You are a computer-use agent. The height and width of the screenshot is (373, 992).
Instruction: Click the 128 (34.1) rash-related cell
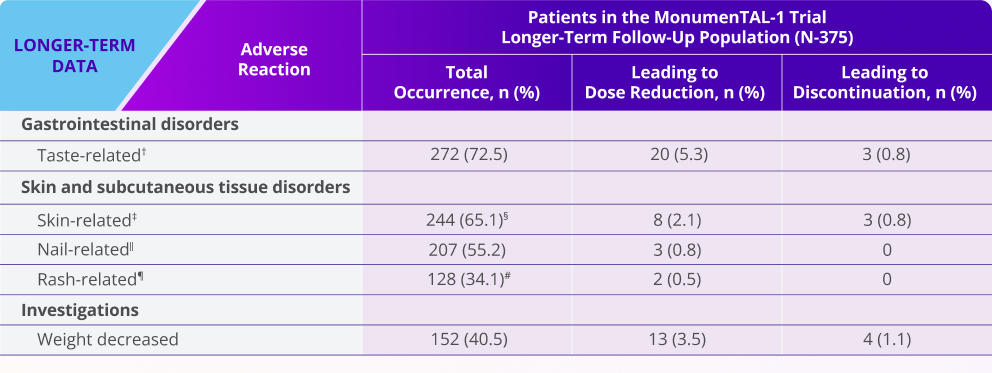tap(467, 279)
